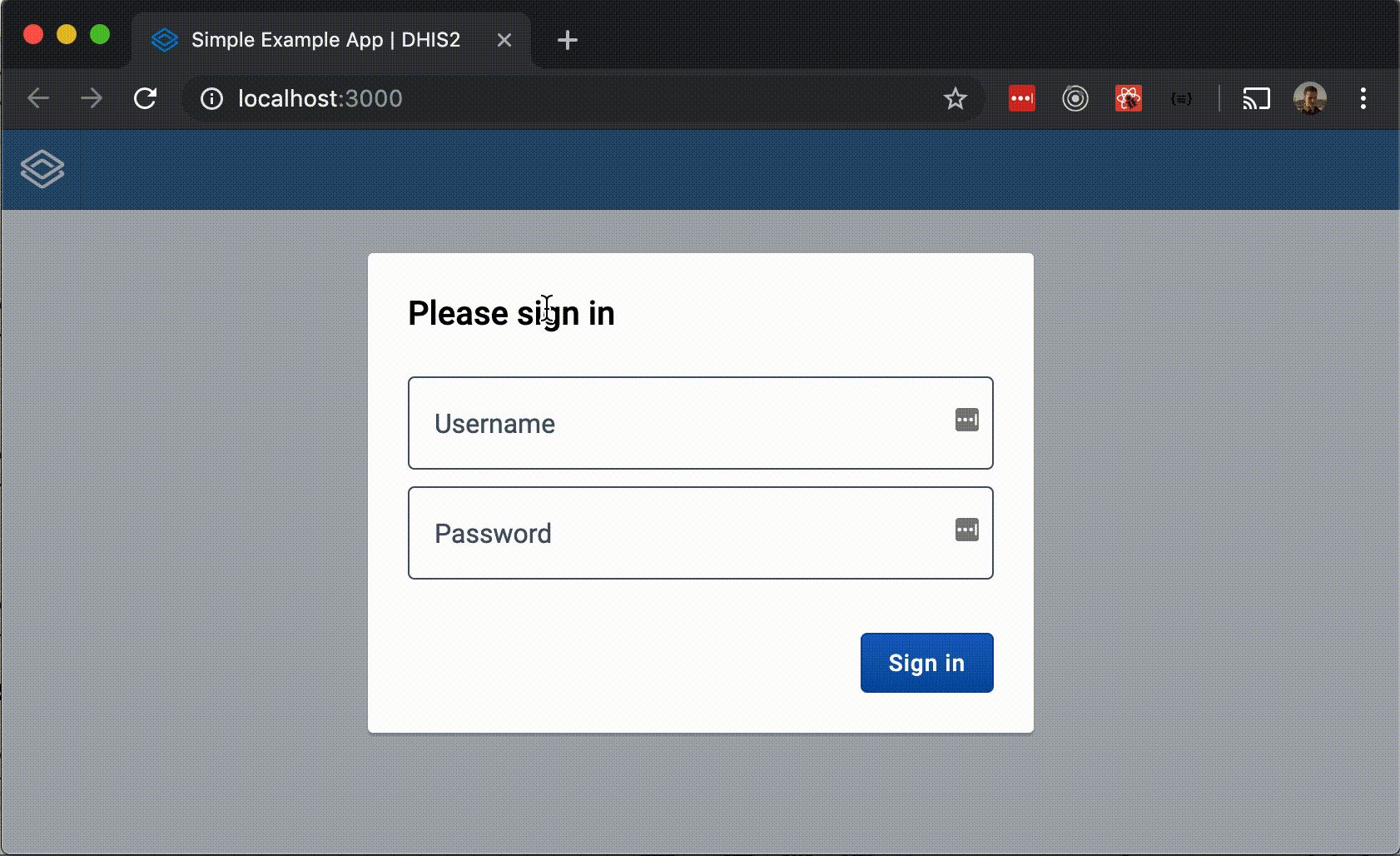The height and width of the screenshot is (856, 1400).
Task: Use LastPass autofill on the Username field
Action: tap(967, 421)
